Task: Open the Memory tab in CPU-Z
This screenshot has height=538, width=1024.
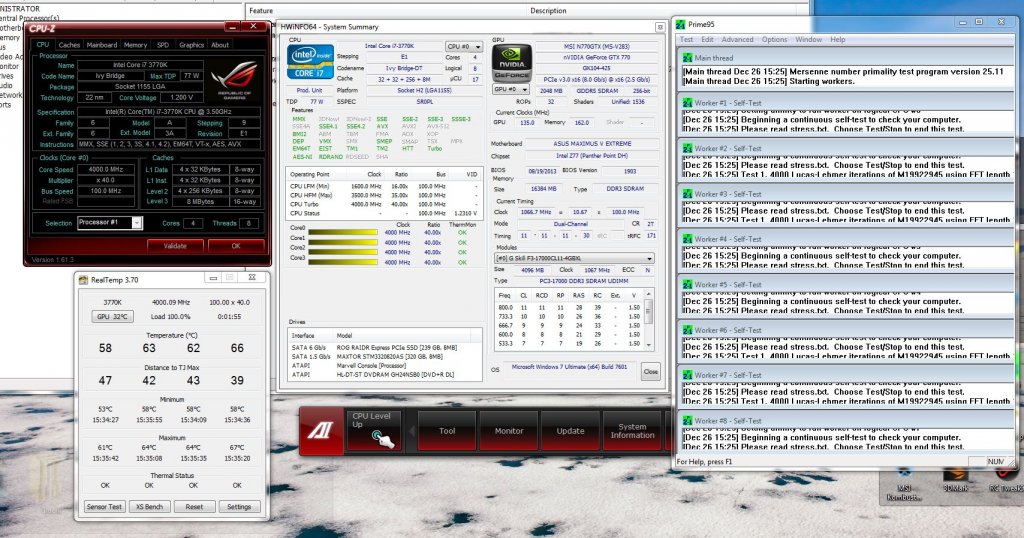Action: coord(135,45)
